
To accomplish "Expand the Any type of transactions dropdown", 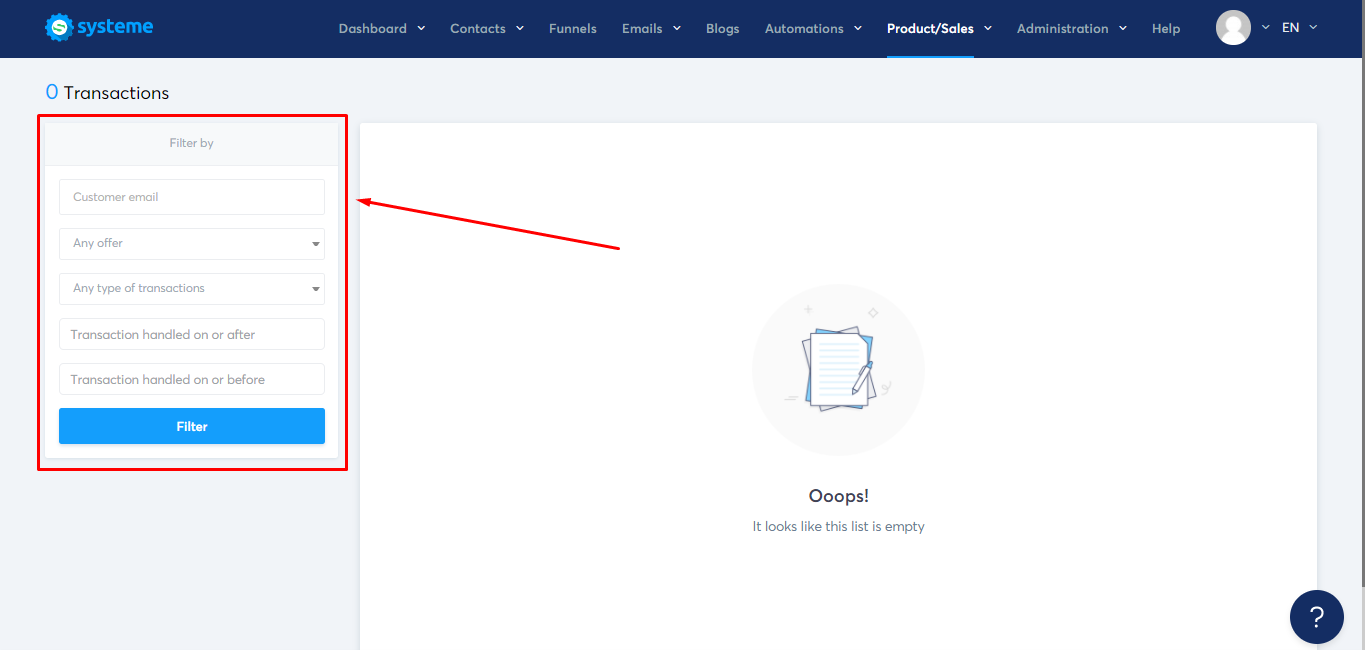I will pyautogui.click(x=191, y=288).
